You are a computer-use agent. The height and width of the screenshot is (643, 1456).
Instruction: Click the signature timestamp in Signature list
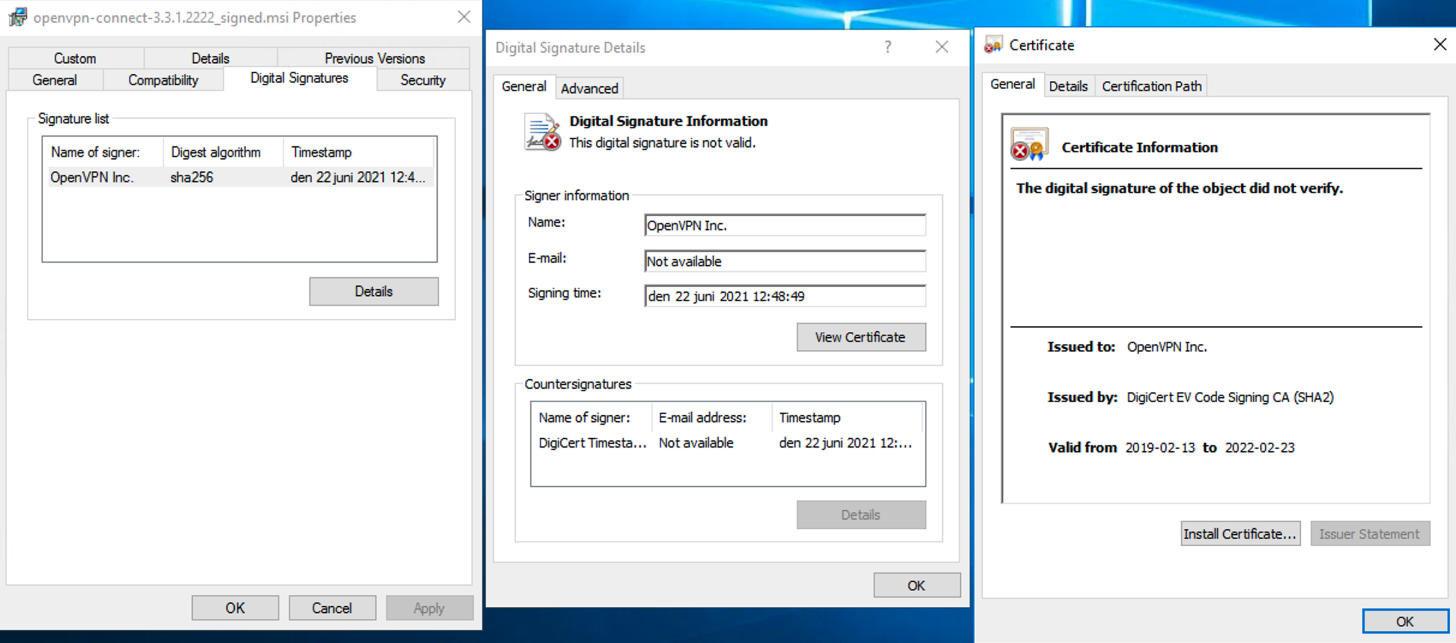point(358,177)
